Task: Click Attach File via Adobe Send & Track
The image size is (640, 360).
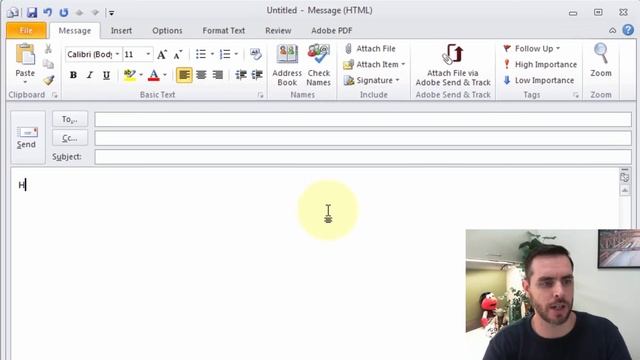Action: coord(453,65)
